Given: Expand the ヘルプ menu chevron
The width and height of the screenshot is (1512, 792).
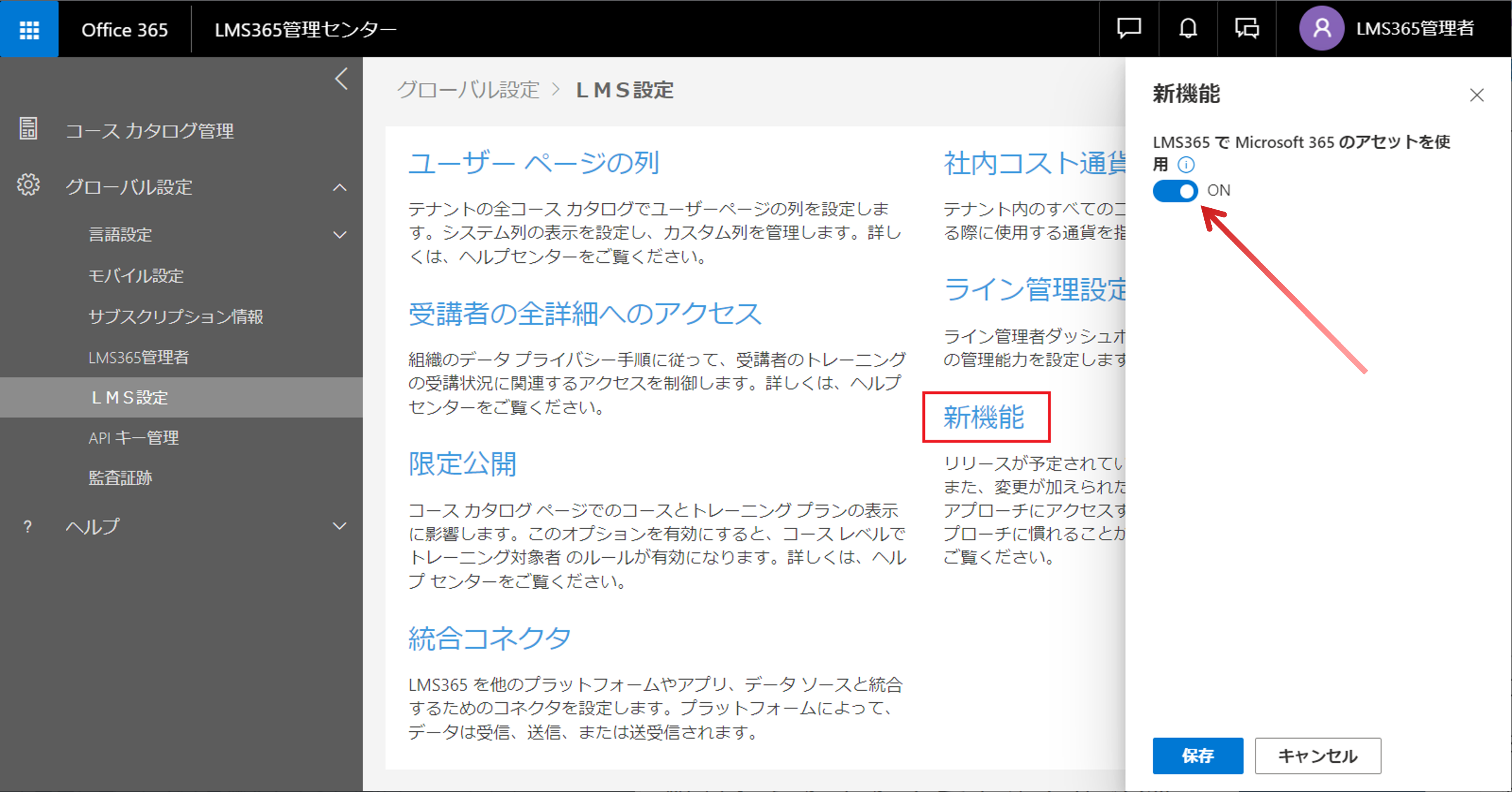Looking at the screenshot, I should tap(340, 526).
